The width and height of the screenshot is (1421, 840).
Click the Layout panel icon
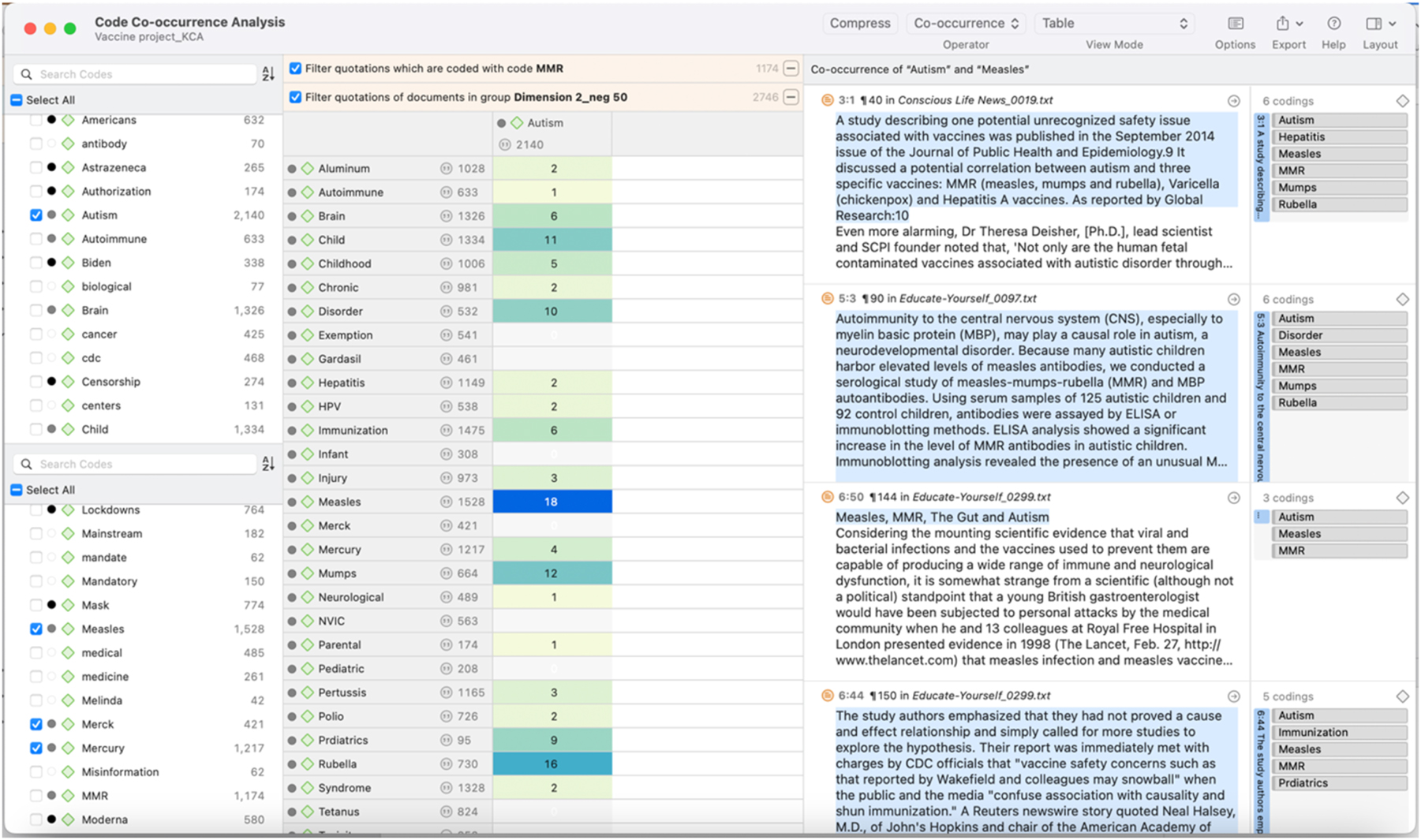1376,23
